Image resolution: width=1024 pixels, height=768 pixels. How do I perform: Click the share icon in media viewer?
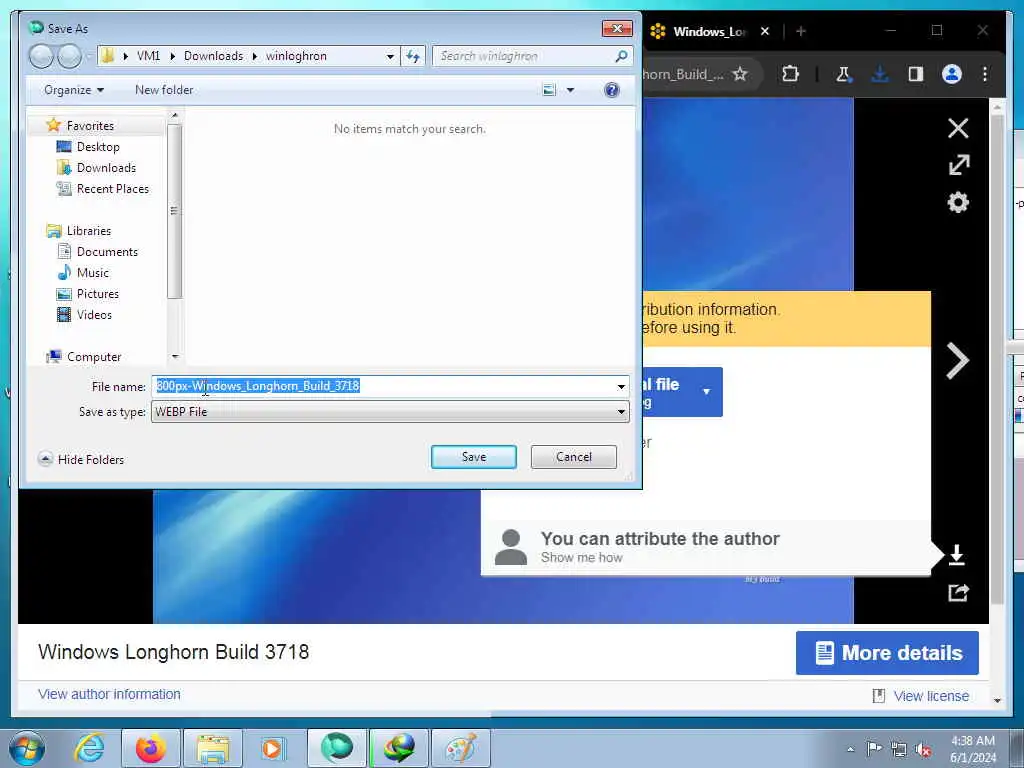click(958, 593)
